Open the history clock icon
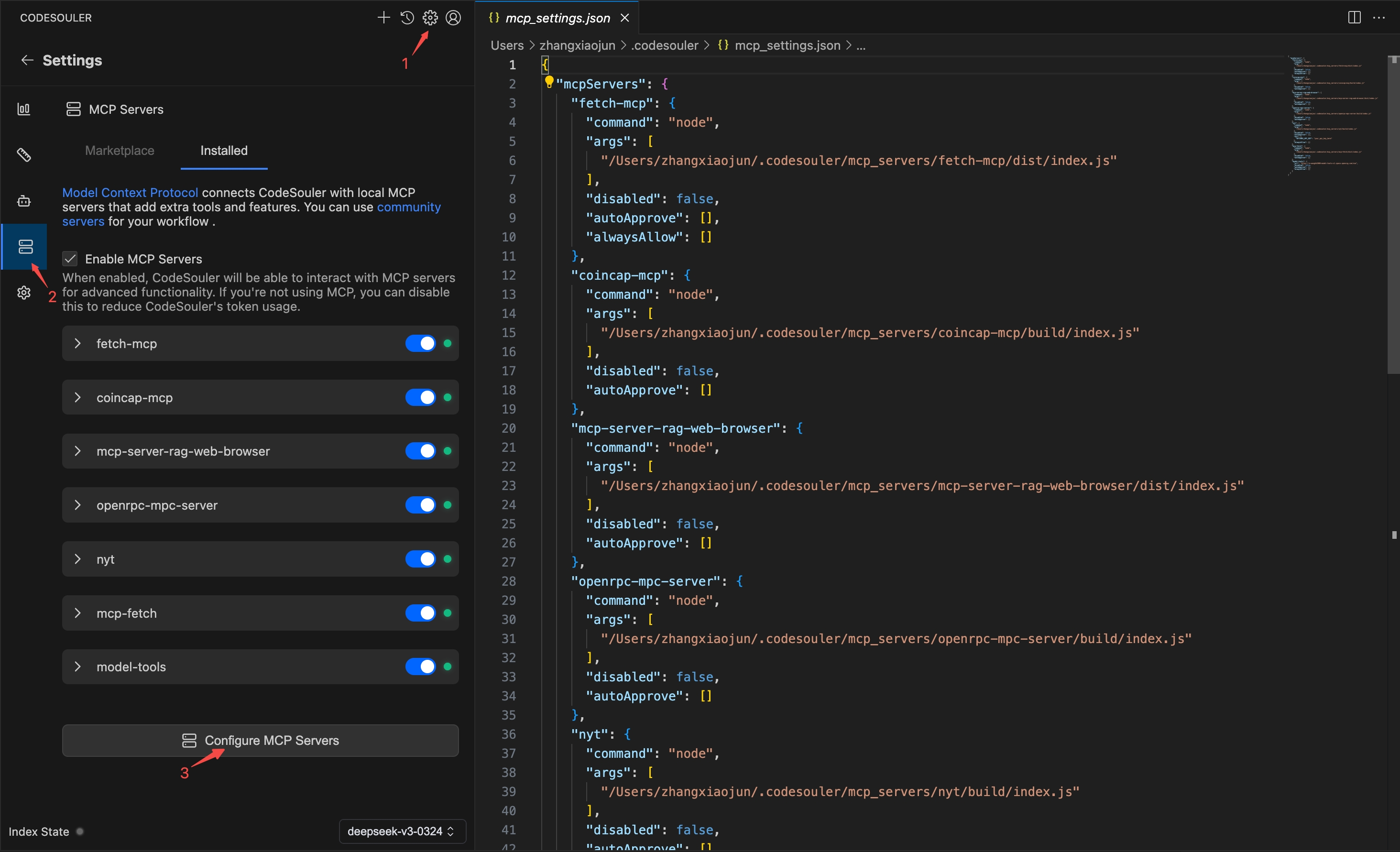1400x852 pixels. click(x=407, y=18)
